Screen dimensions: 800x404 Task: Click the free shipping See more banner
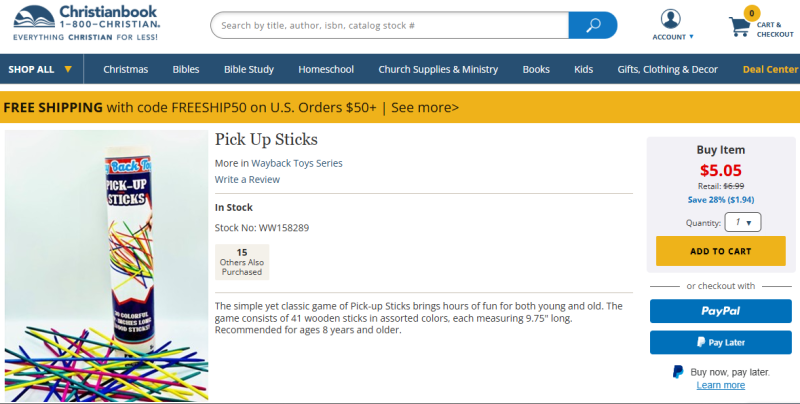tap(425, 107)
